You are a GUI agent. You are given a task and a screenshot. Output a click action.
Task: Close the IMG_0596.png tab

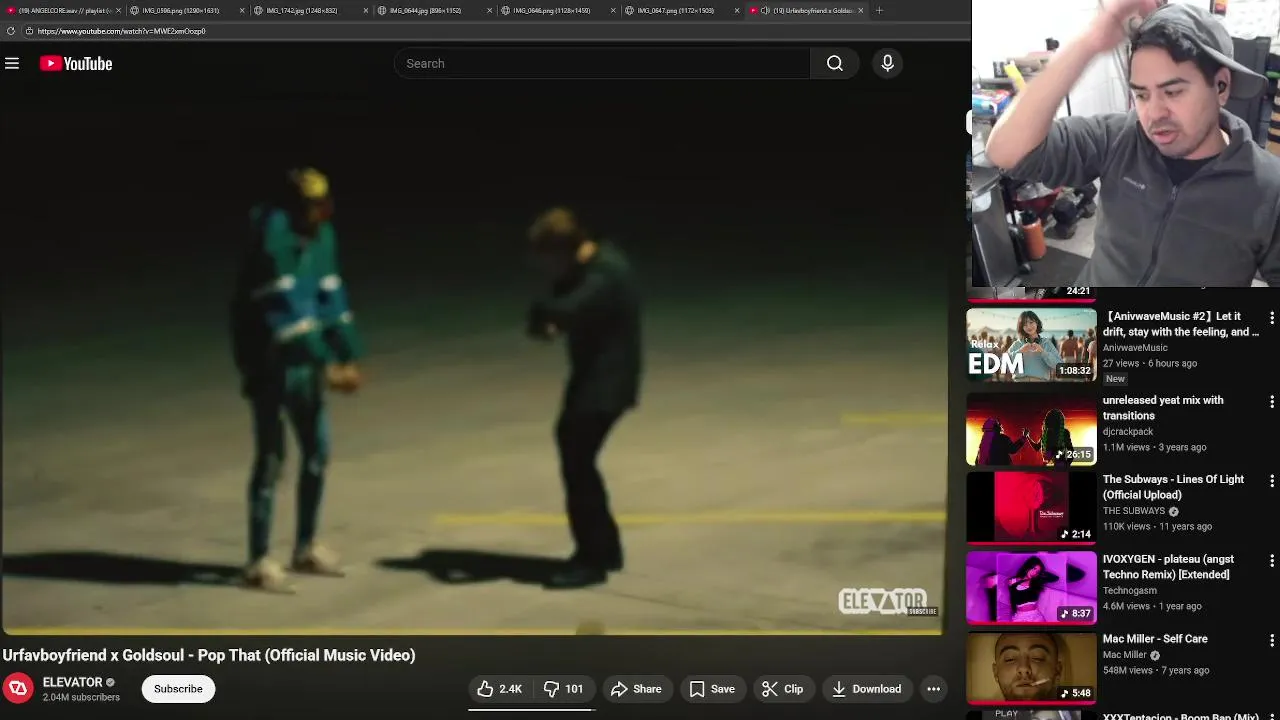[x=242, y=10]
